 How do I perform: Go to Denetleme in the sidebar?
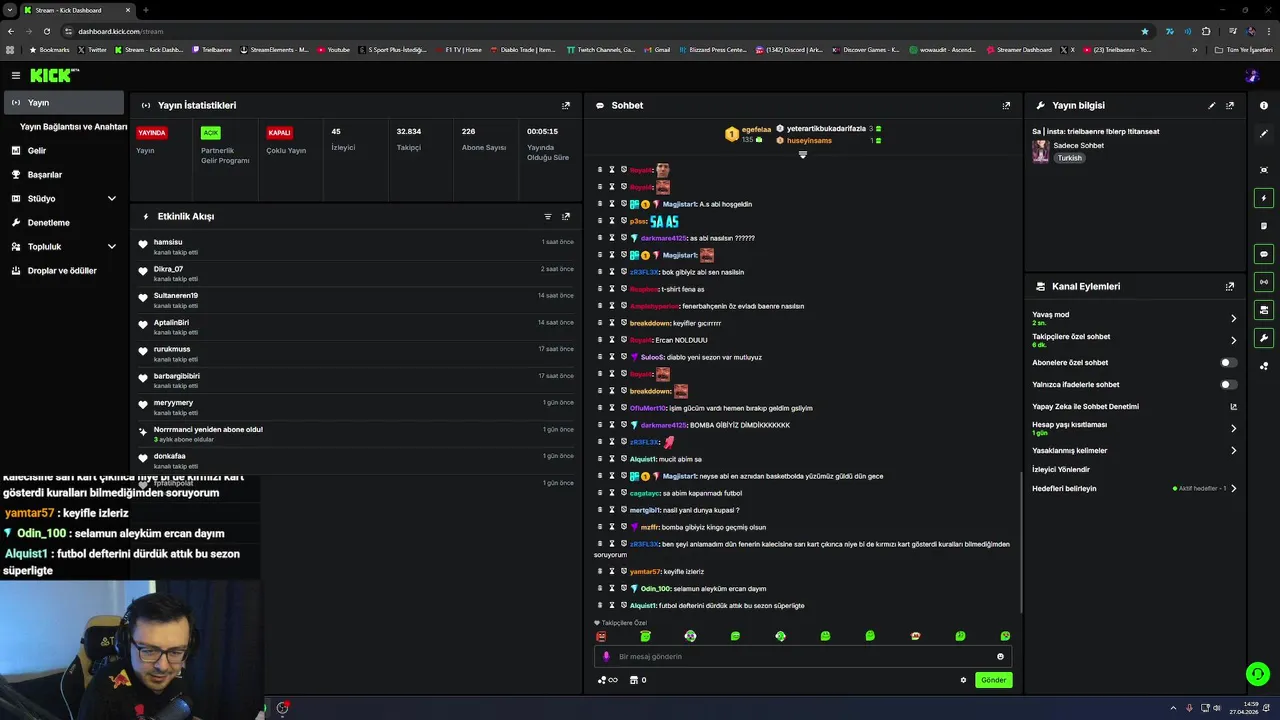point(62,223)
